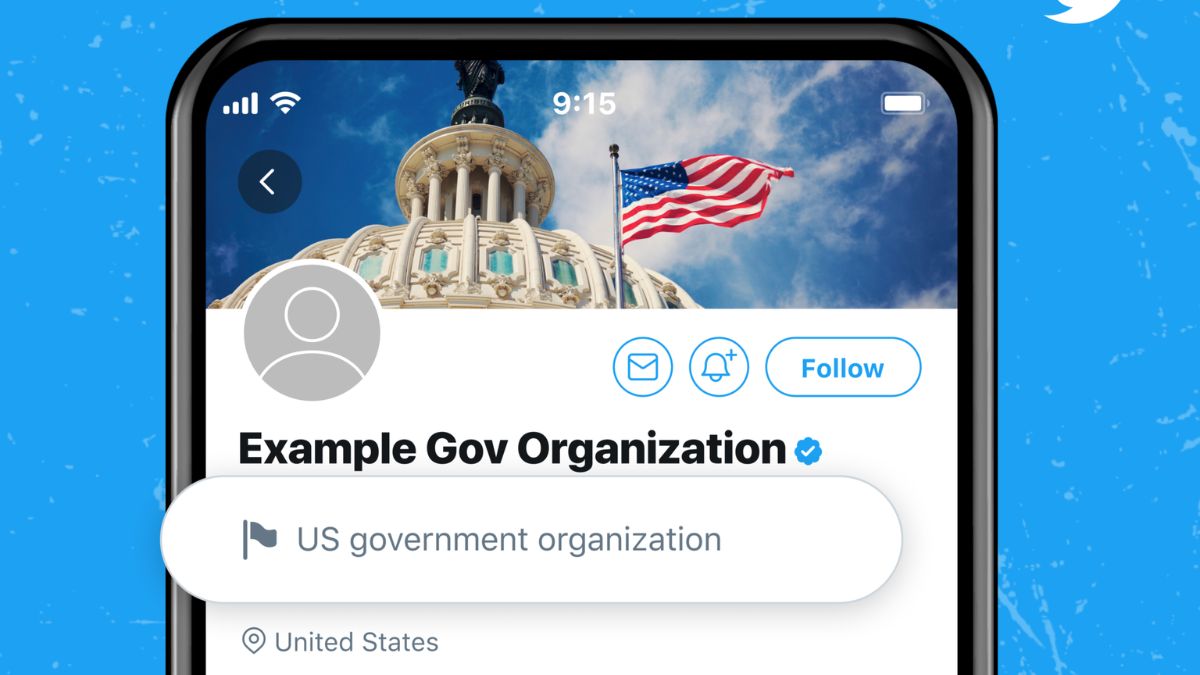Click the location pin icon
This screenshot has width=1200, height=675.
coord(254,641)
